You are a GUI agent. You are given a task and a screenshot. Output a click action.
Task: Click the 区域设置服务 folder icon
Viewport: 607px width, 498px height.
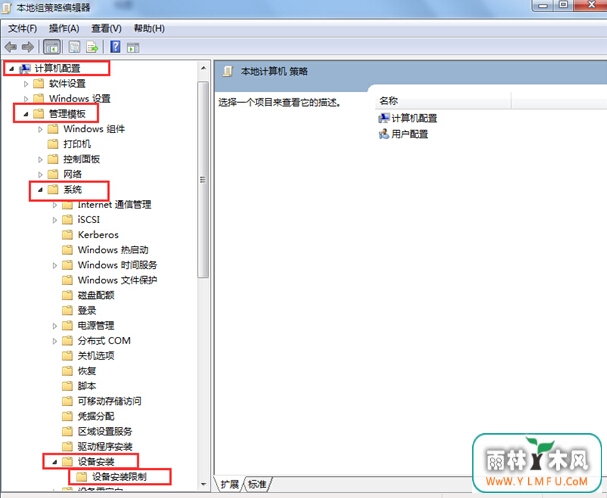pyautogui.click(x=67, y=431)
